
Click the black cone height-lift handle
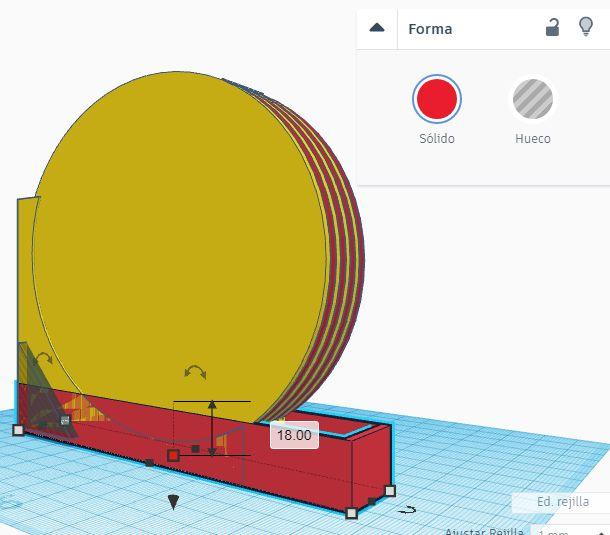click(x=173, y=502)
